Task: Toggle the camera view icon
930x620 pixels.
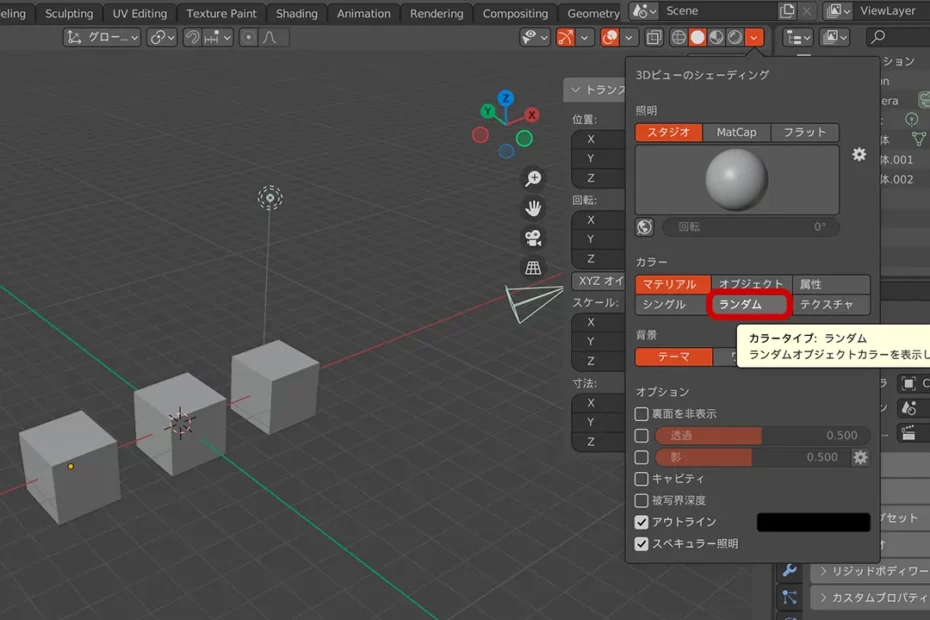Action: tap(533, 238)
